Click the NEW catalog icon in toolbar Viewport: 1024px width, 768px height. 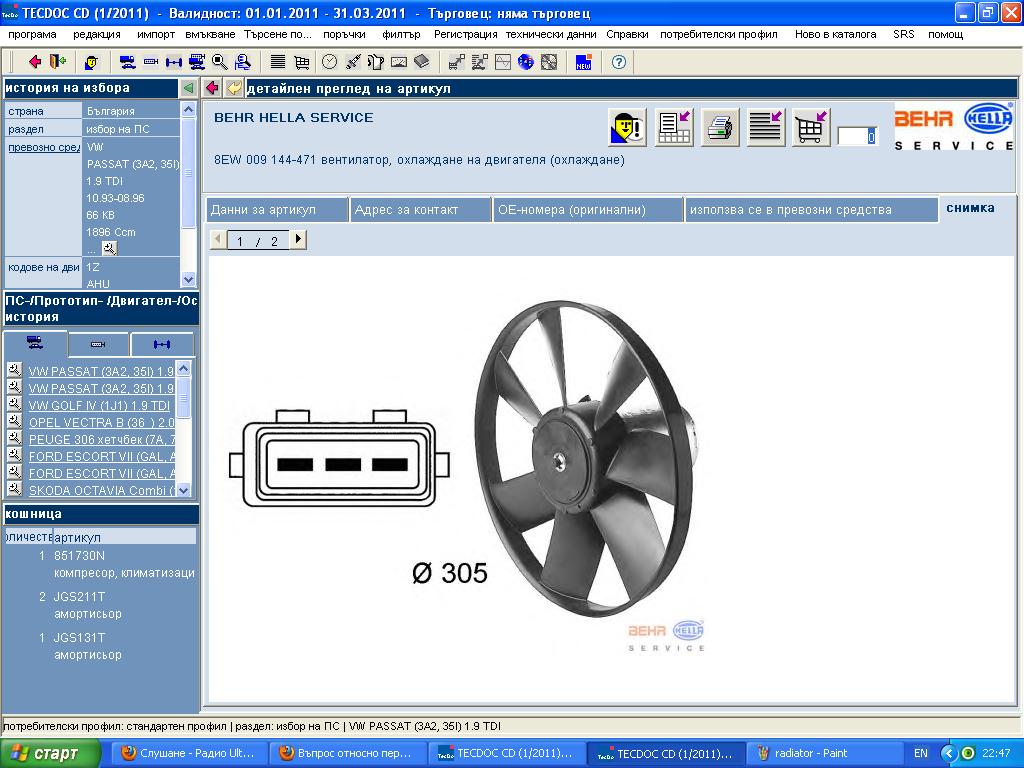(x=584, y=62)
